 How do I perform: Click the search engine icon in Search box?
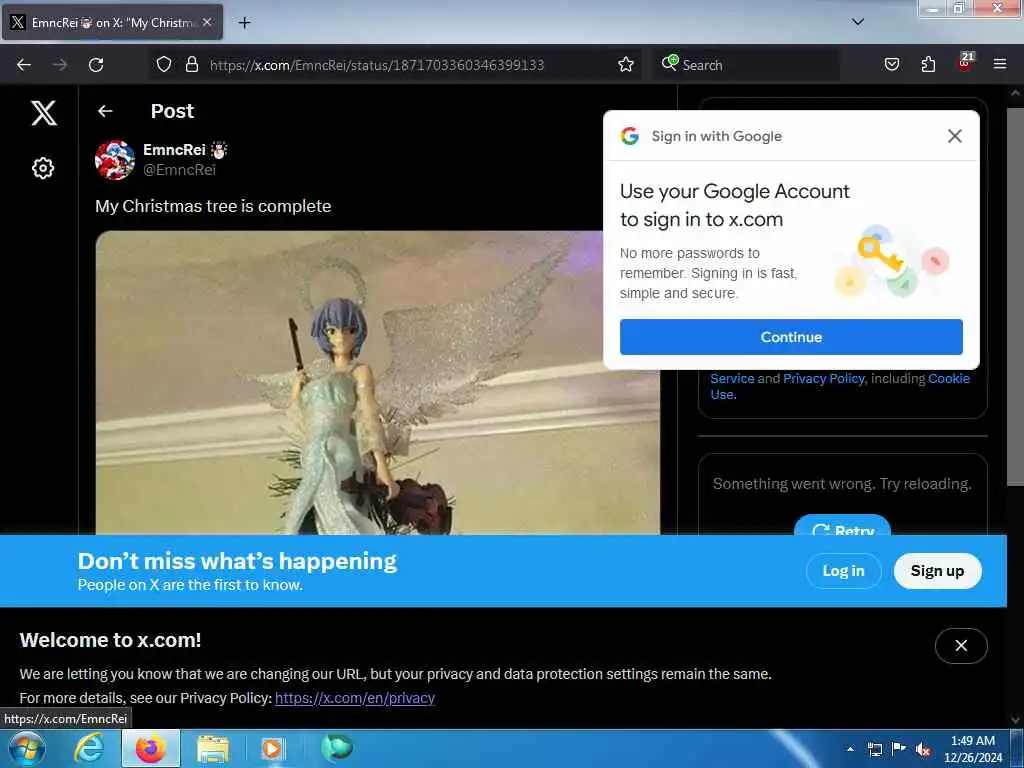tap(669, 63)
